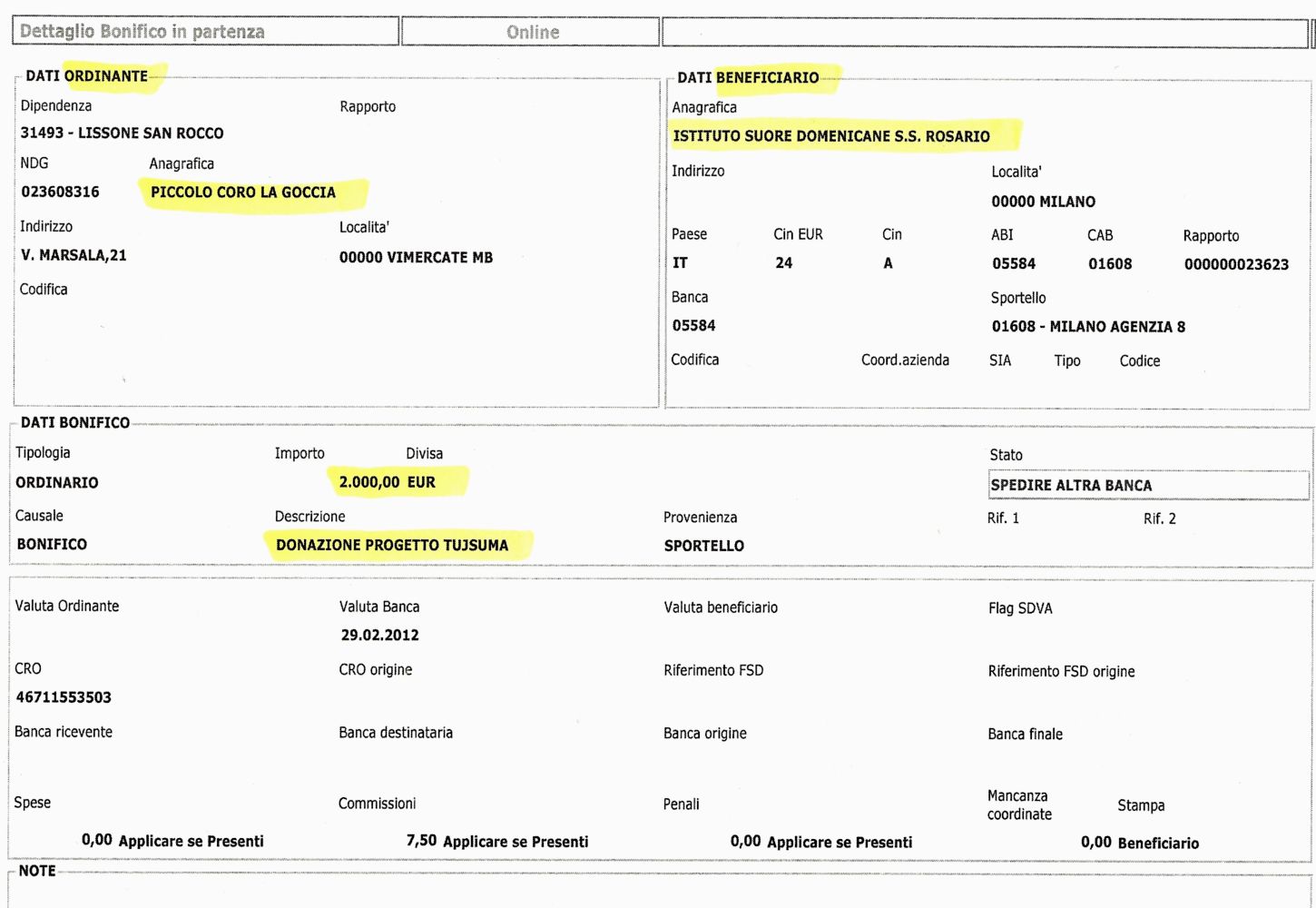1316x908 pixels.
Task: Click ordinante name 'PICCOLO CORO LA GOCCIA'
Action: pos(243,192)
